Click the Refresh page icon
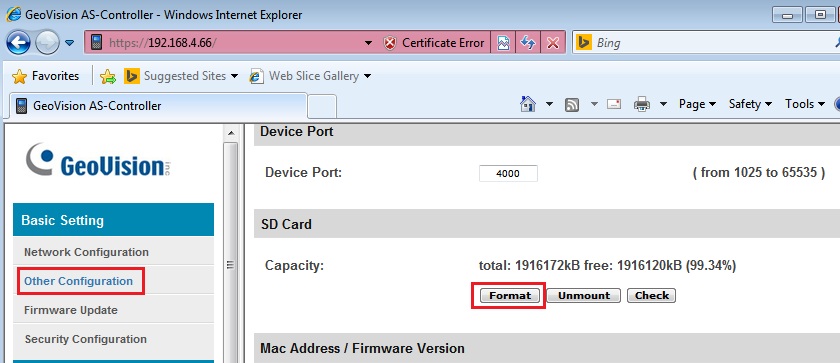Screen dimensions: 840x363 [x=528, y=43]
